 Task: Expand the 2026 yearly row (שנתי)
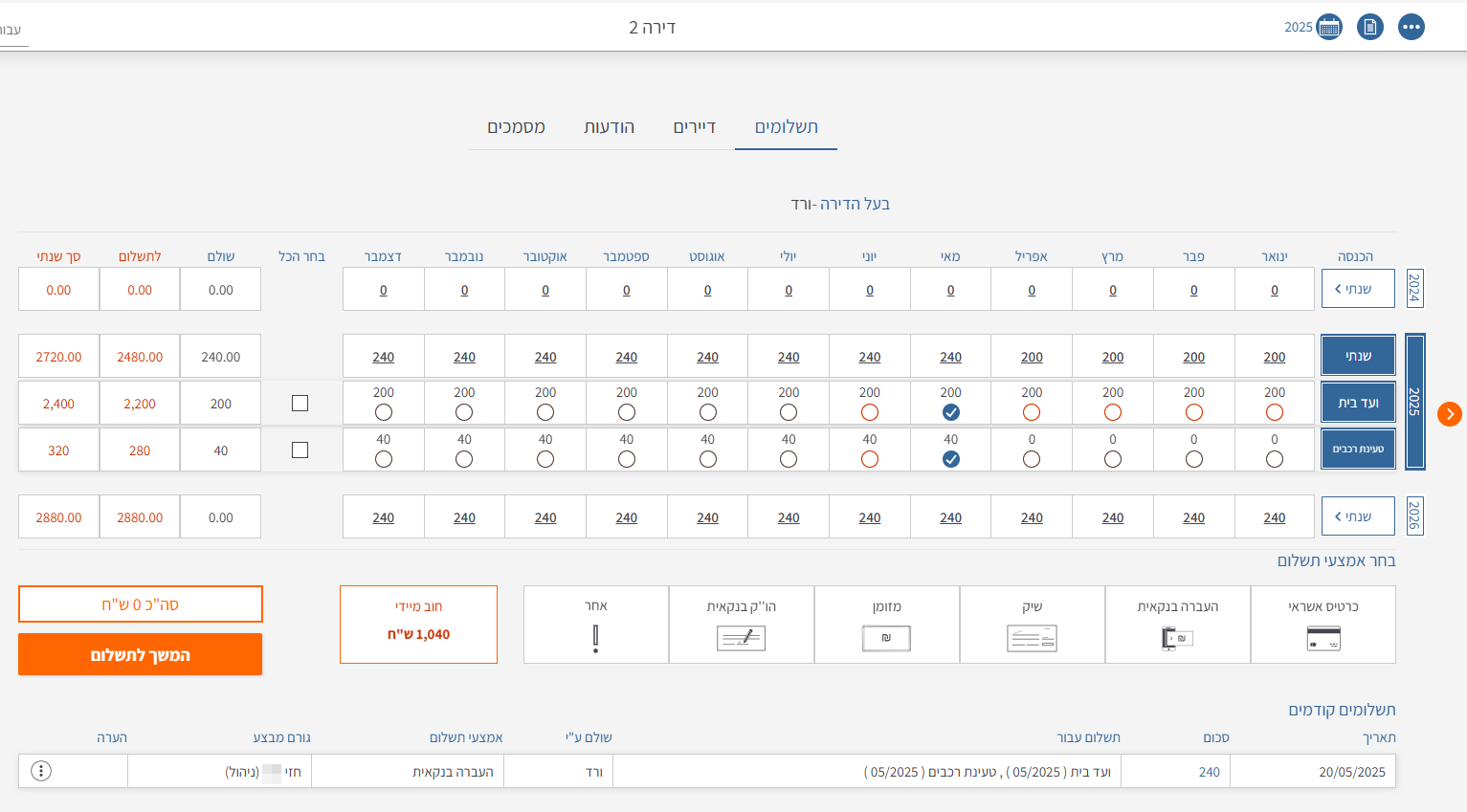pyautogui.click(x=1357, y=516)
